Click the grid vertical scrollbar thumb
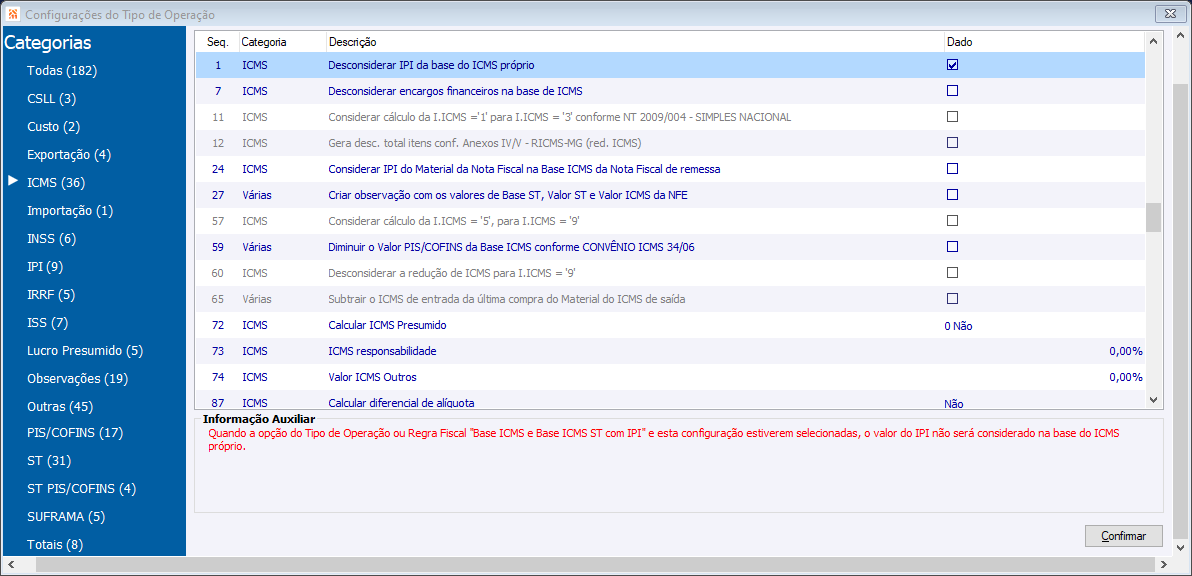Viewport: 1192px width, 576px height. pos(1152,217)
